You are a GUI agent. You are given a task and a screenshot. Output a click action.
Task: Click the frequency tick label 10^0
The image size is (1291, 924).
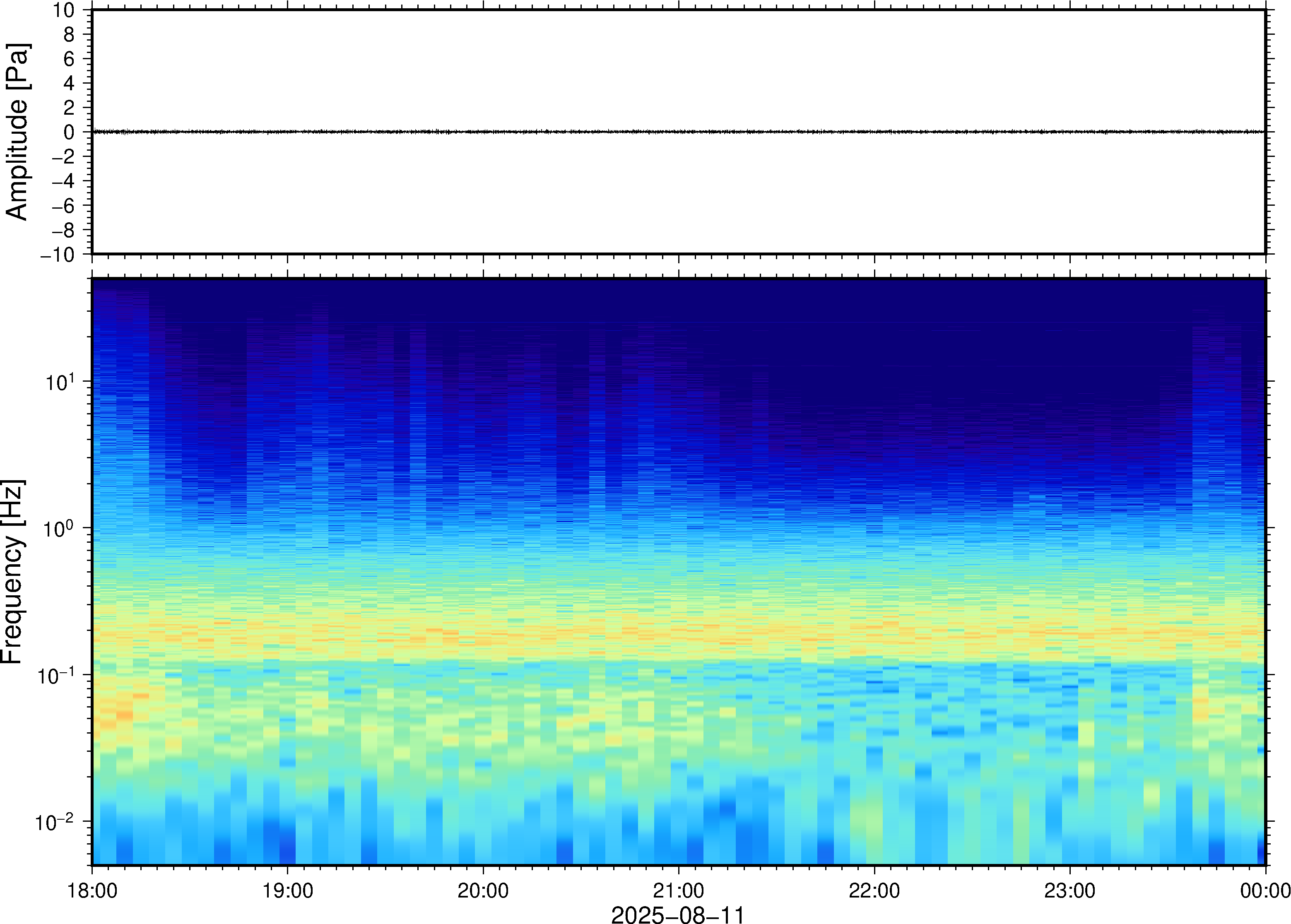click(60, 529)
